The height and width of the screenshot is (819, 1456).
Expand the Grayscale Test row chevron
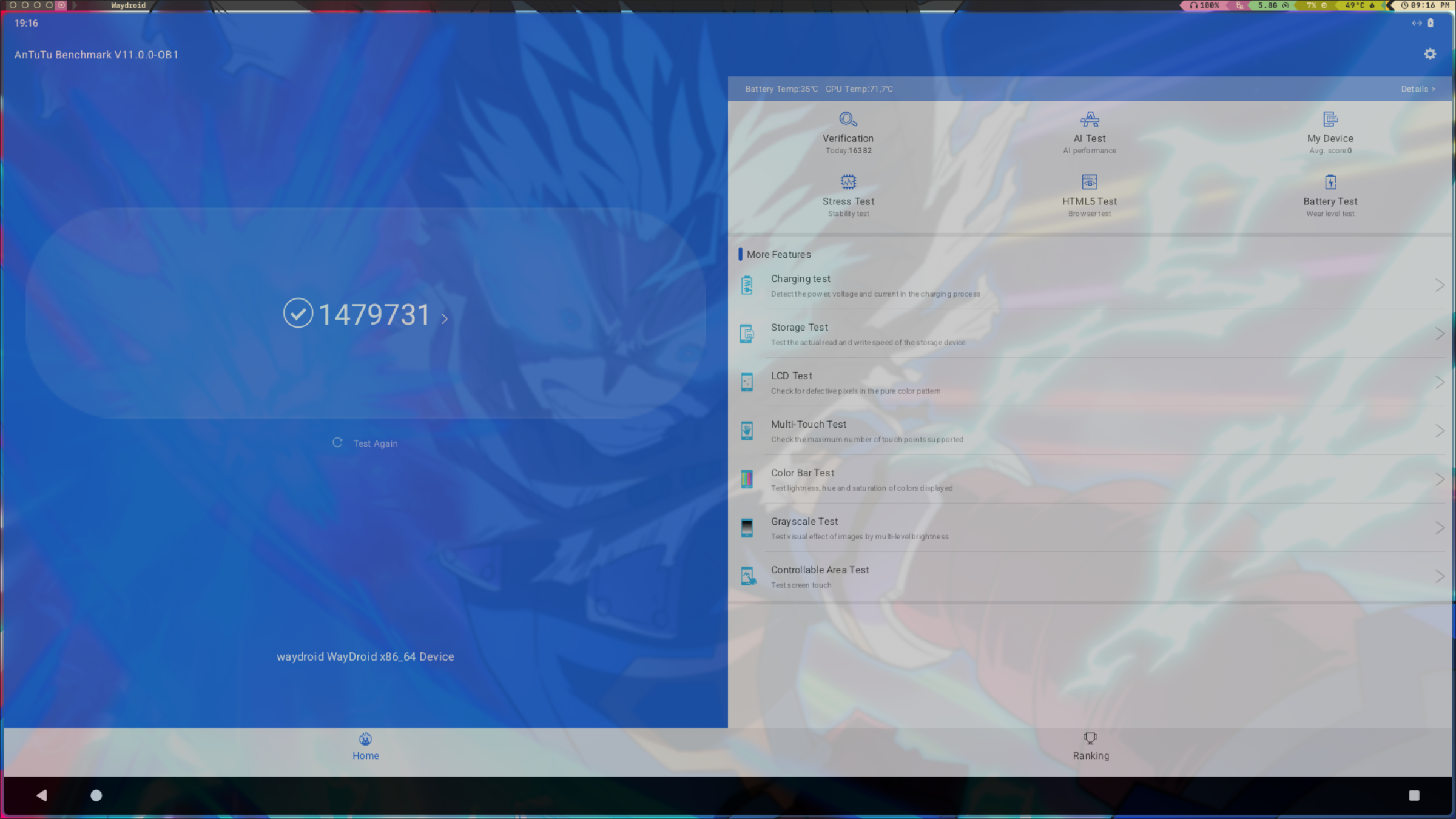pos(1440,528)
